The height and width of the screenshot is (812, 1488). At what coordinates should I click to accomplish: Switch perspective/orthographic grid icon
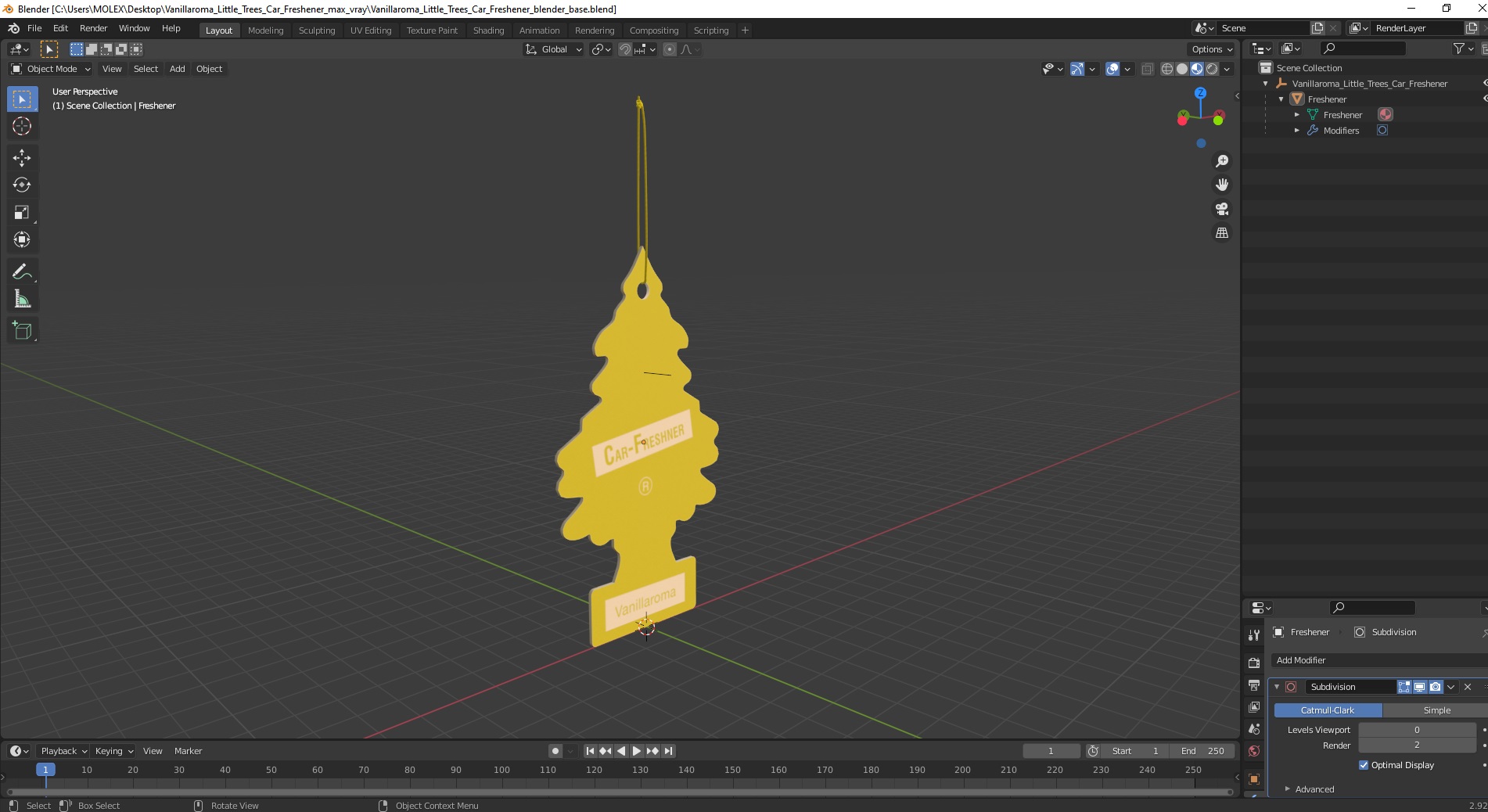pos(1221,233)
